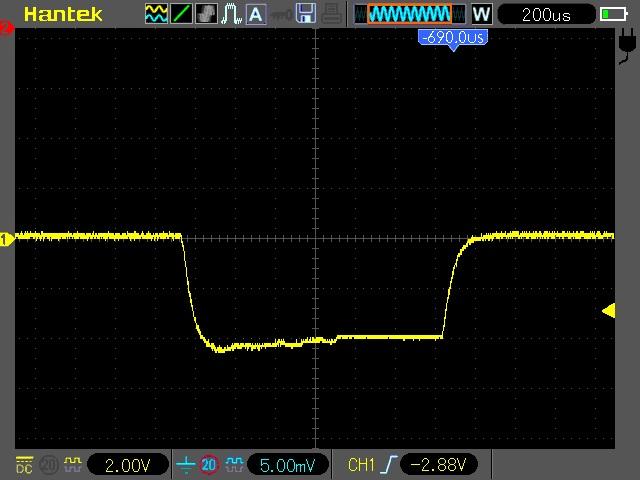Click the -690.0us trigger position marker
640x480 pixels.
coord(453,39)
